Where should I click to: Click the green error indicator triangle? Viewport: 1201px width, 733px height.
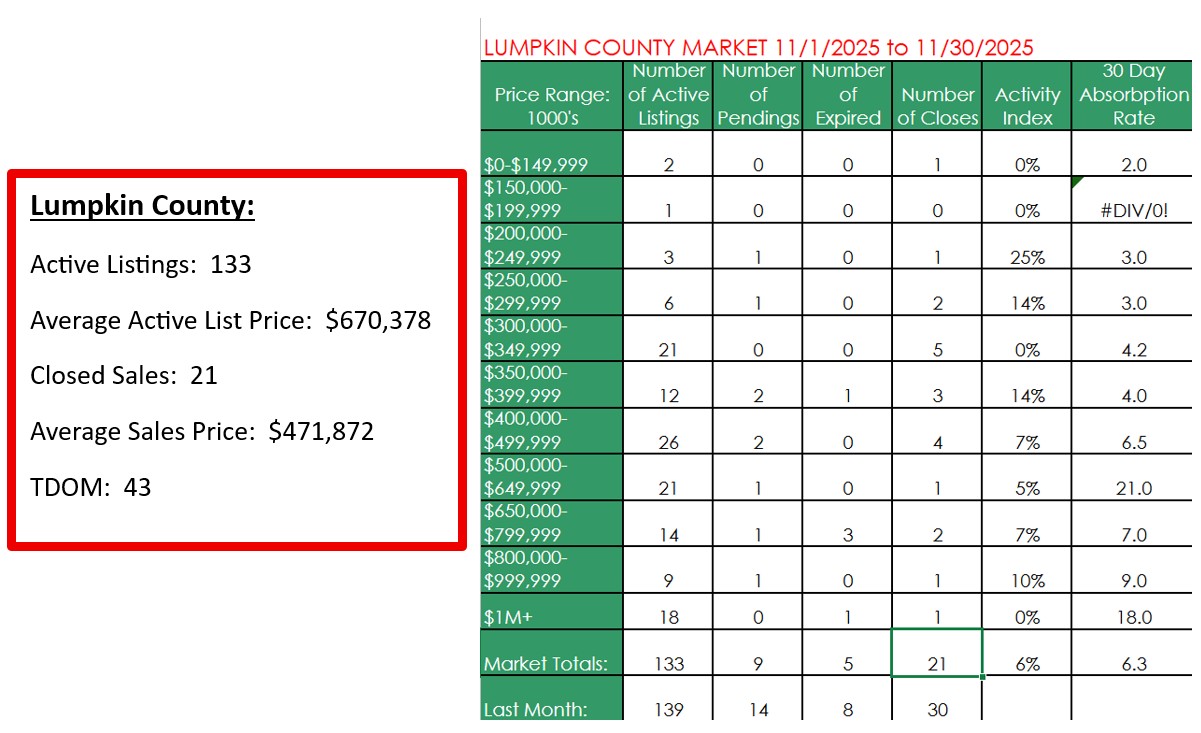point(1078,182)
